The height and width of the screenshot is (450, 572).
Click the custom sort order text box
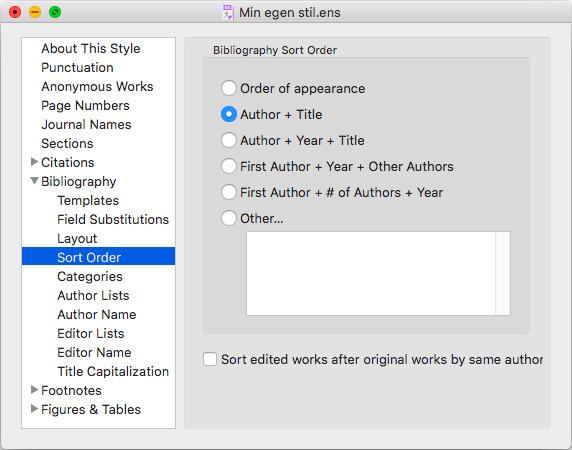pos(371,274)
